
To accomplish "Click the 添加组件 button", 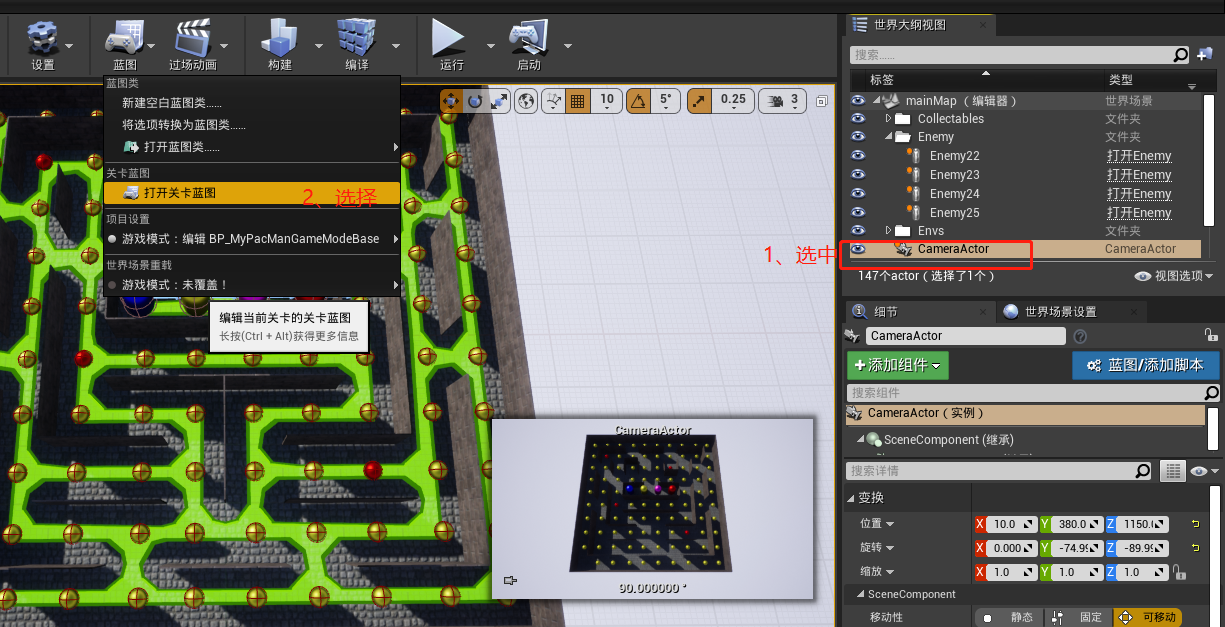I will 897,366.
